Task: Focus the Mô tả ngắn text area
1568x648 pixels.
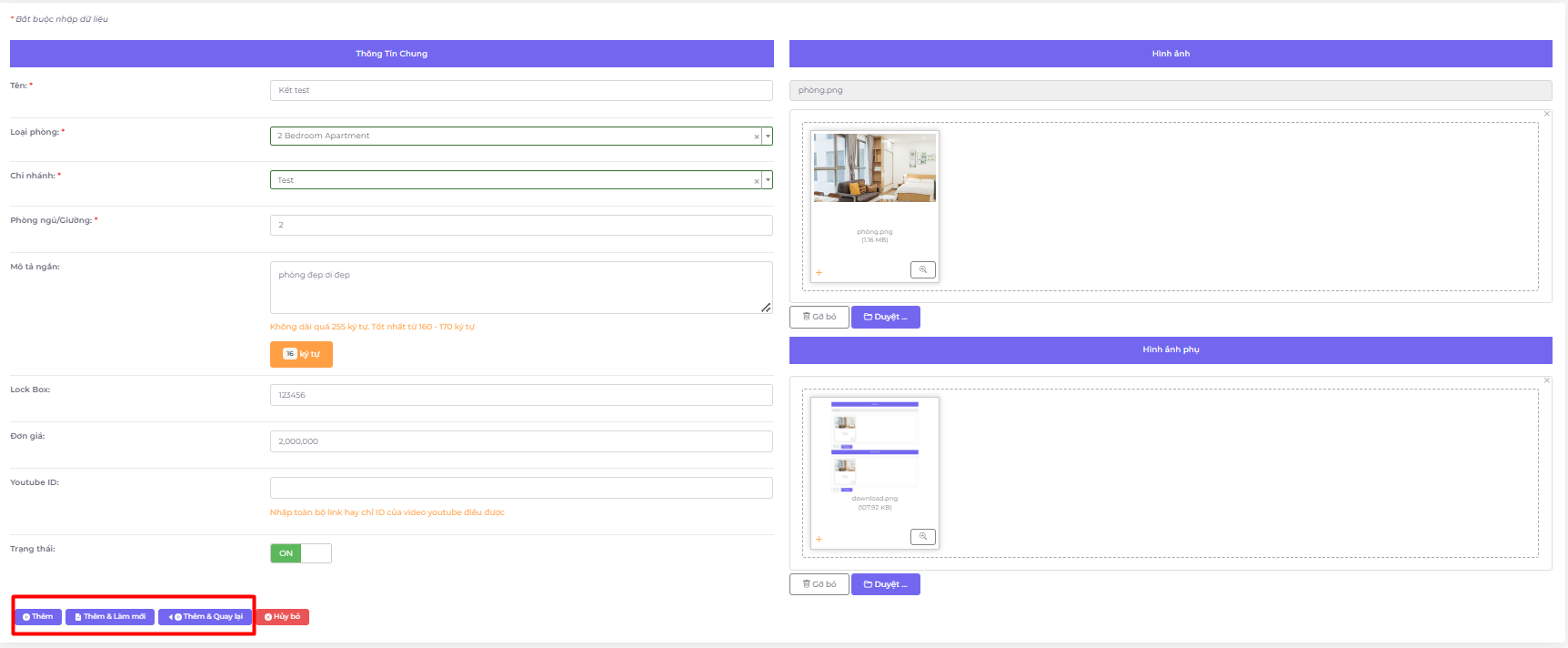Action: pyautogui.click(x=520, y=287)
